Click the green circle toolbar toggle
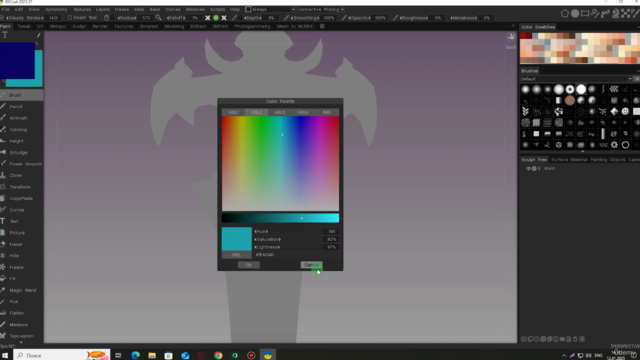Screen dimensions: 640x360 (216, 18)
